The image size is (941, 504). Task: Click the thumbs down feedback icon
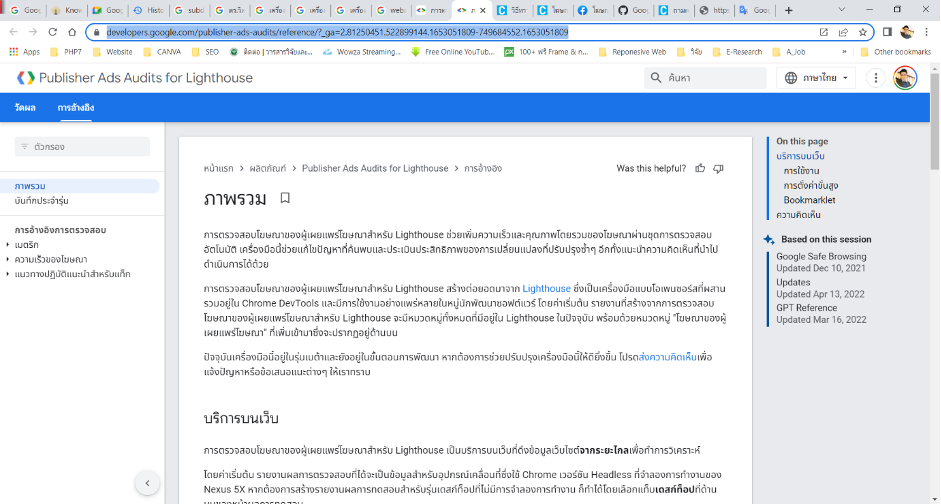click(x=716, y=169)
